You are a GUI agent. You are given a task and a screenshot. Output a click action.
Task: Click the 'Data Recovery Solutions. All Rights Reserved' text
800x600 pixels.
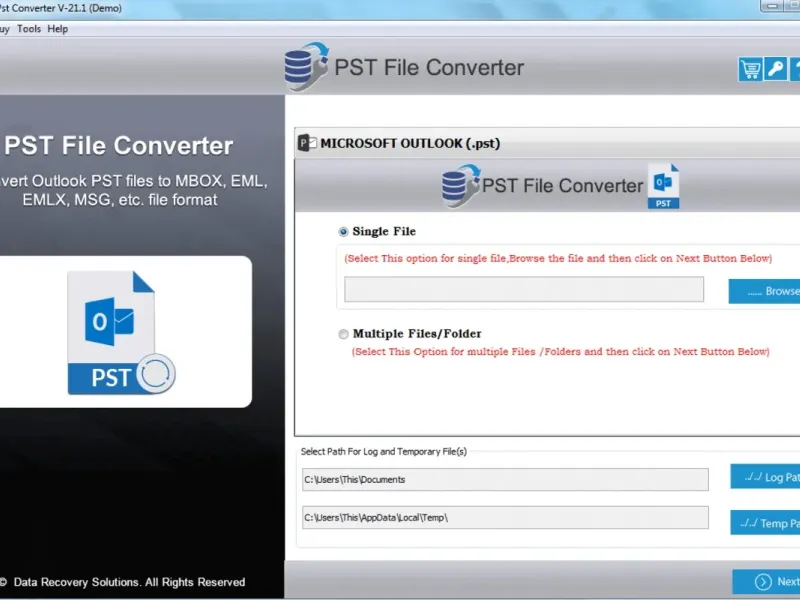click(x=129, y=582)
